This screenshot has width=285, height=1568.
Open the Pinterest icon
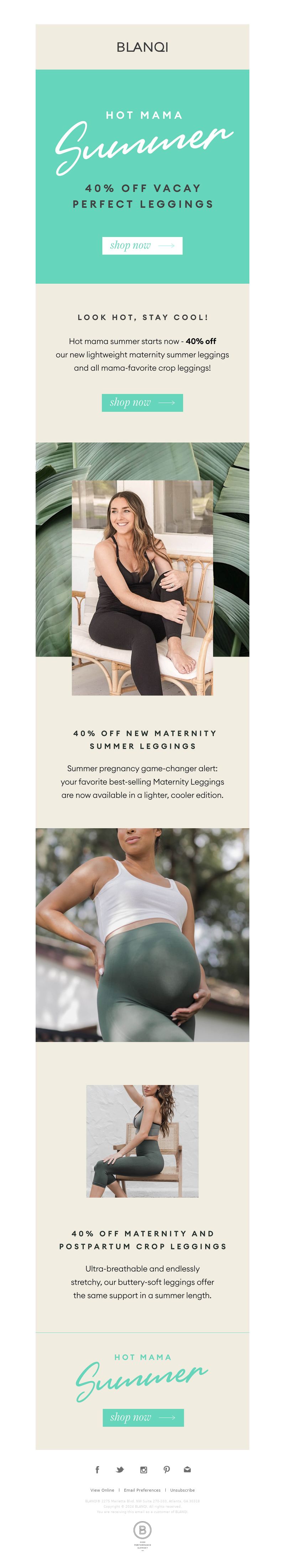point(166,1470)
